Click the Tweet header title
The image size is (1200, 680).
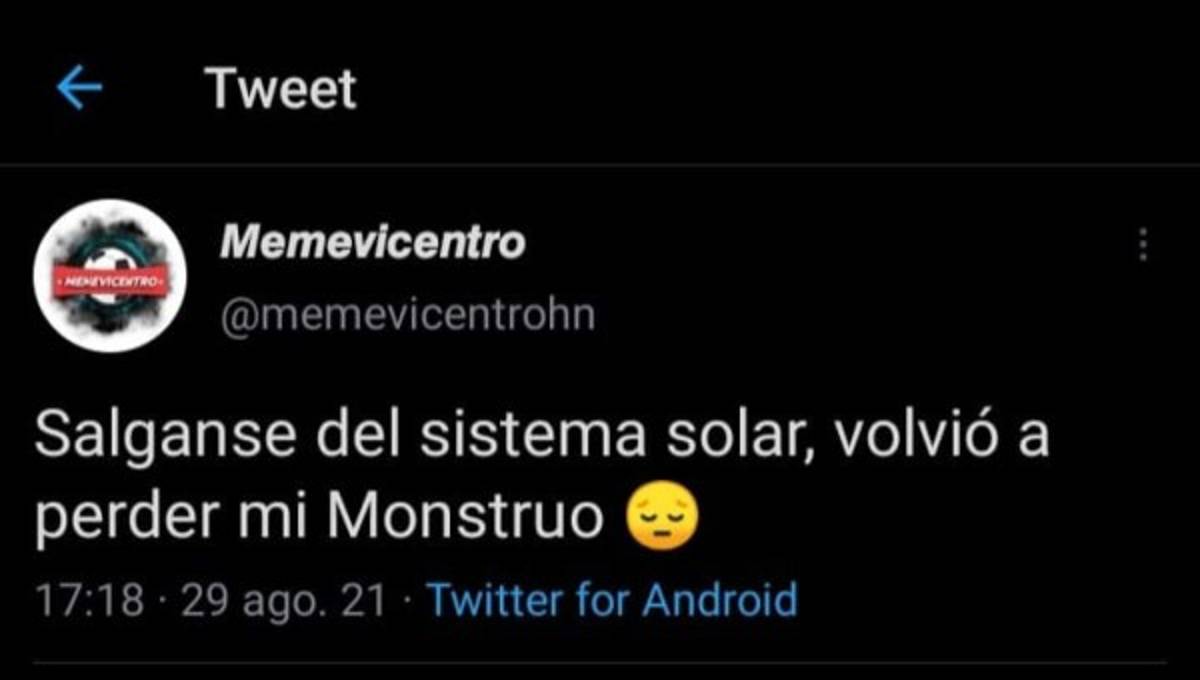coord(281,90)
